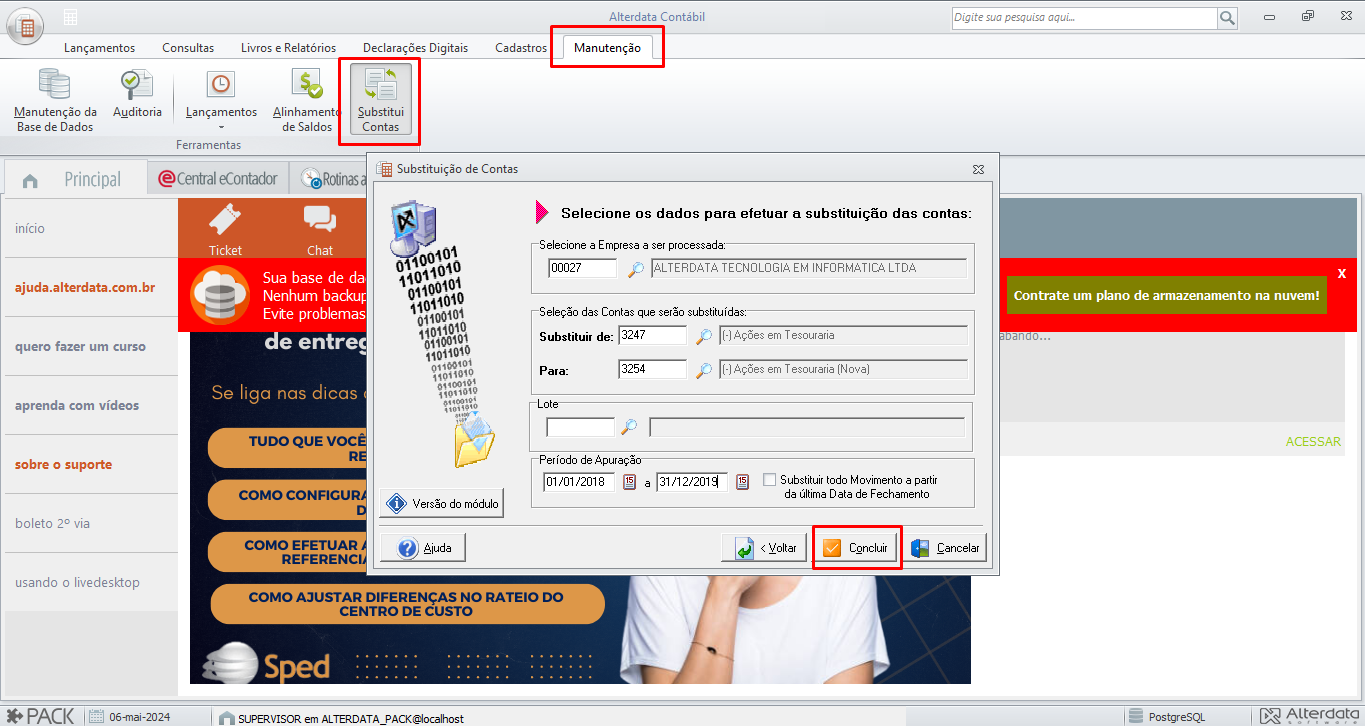Viewport: 1365px width, 726px height.
Task: Click the empty Lote code field
Action: [x=580, y=427]
